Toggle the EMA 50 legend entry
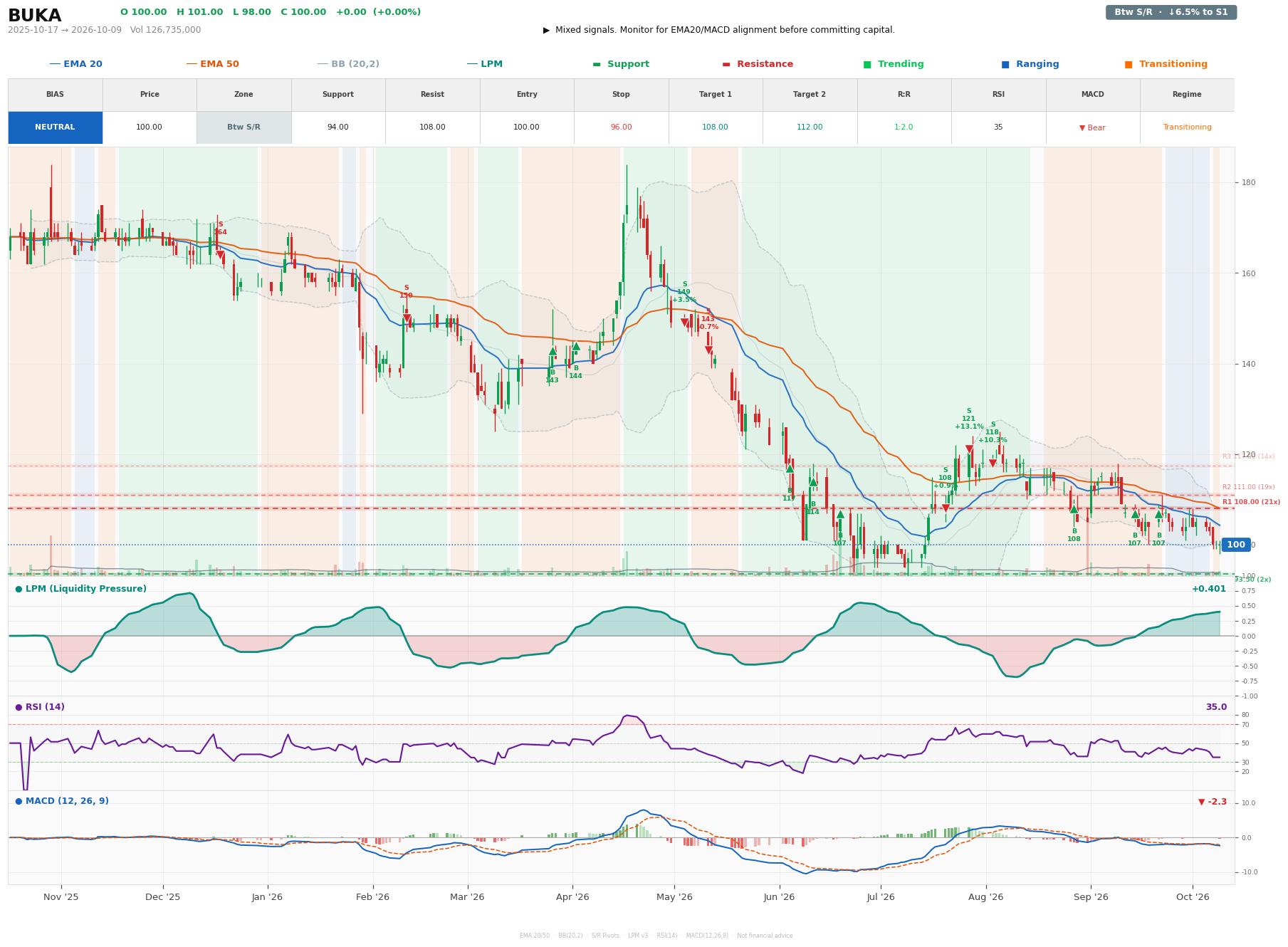This screenshot has height=947, width=1288. tap(212, 64)
